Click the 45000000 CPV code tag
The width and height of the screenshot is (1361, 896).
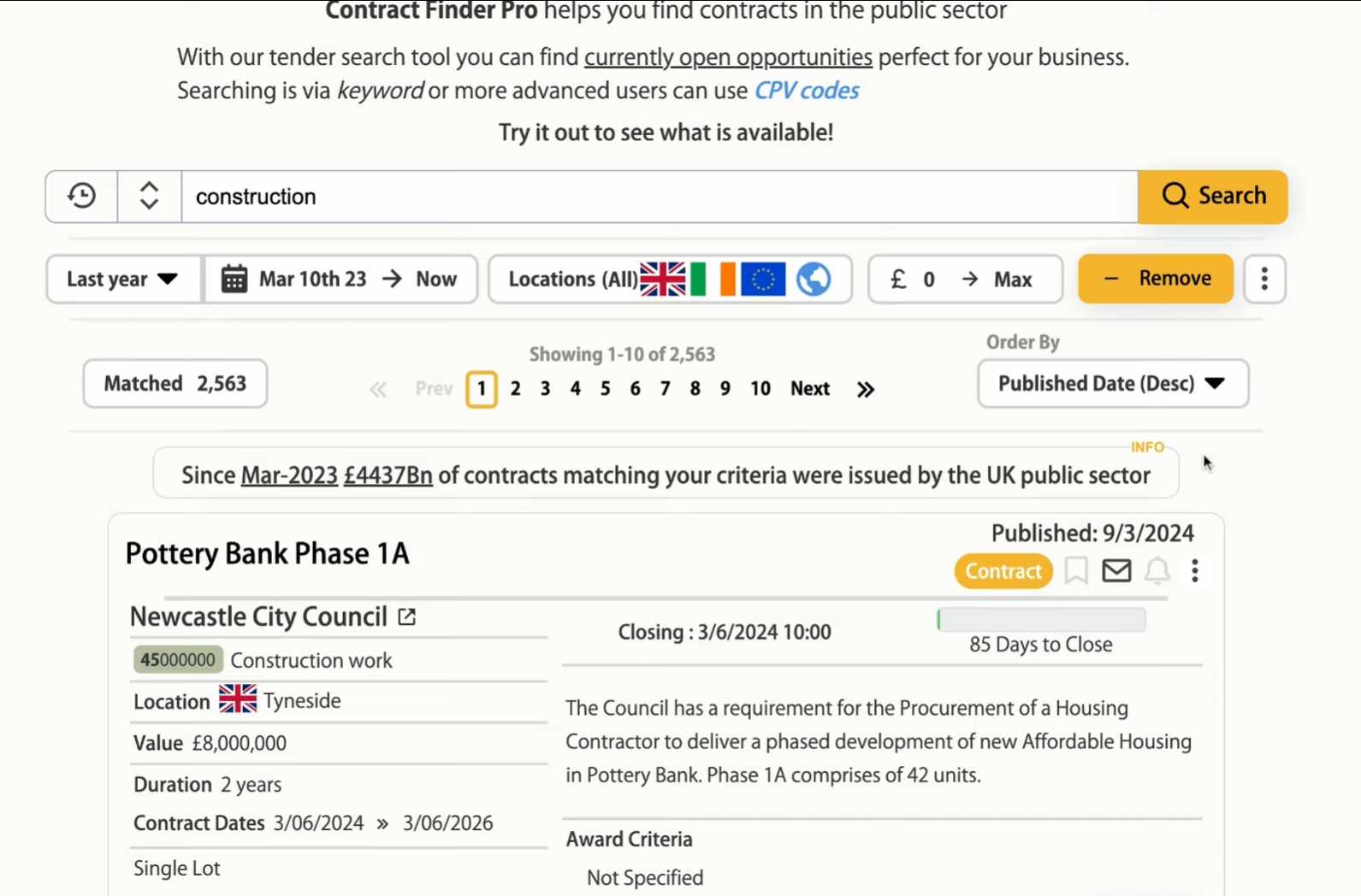pos(178,660)
